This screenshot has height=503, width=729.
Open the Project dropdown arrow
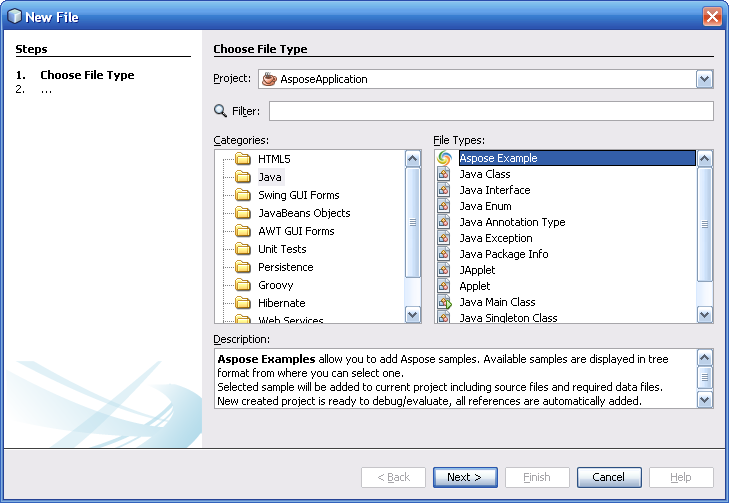coord(704,79)
